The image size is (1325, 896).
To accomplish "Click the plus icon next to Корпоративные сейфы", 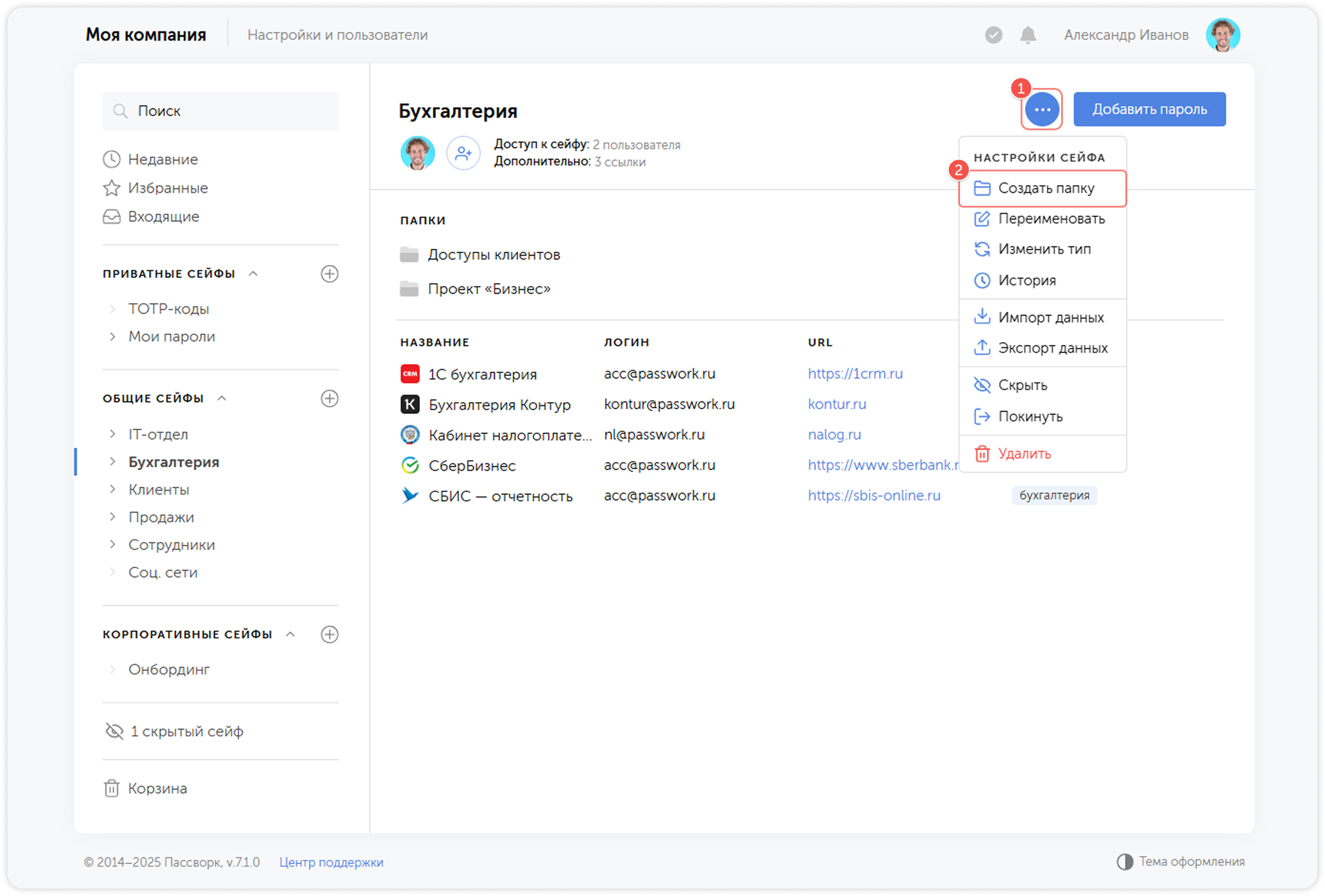I will (330, 634).
